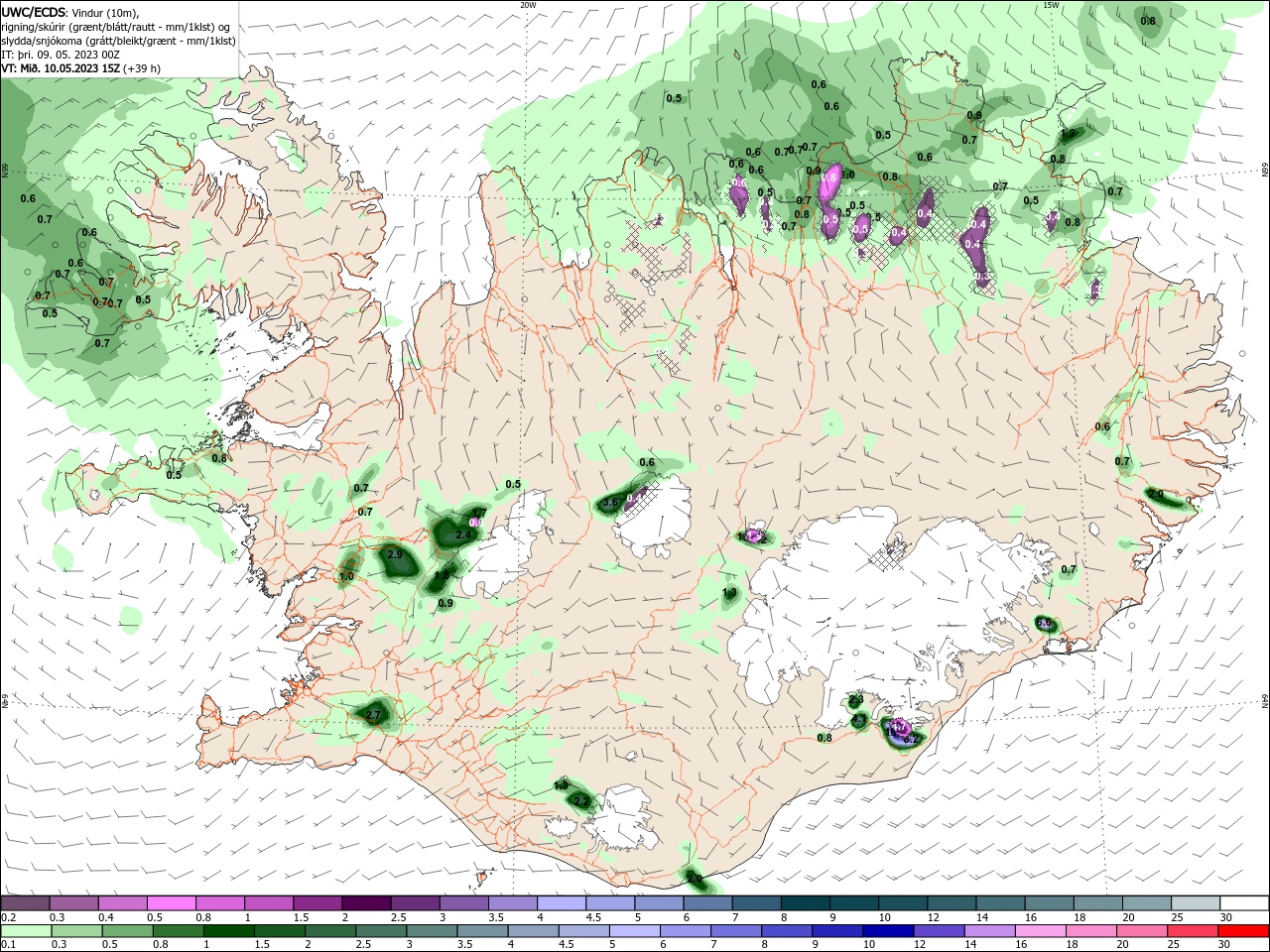This screenshot has height=952, width=1270.
Task: Select the light grey 25–30 upper legend swatch
Action: pos(1197,903)
